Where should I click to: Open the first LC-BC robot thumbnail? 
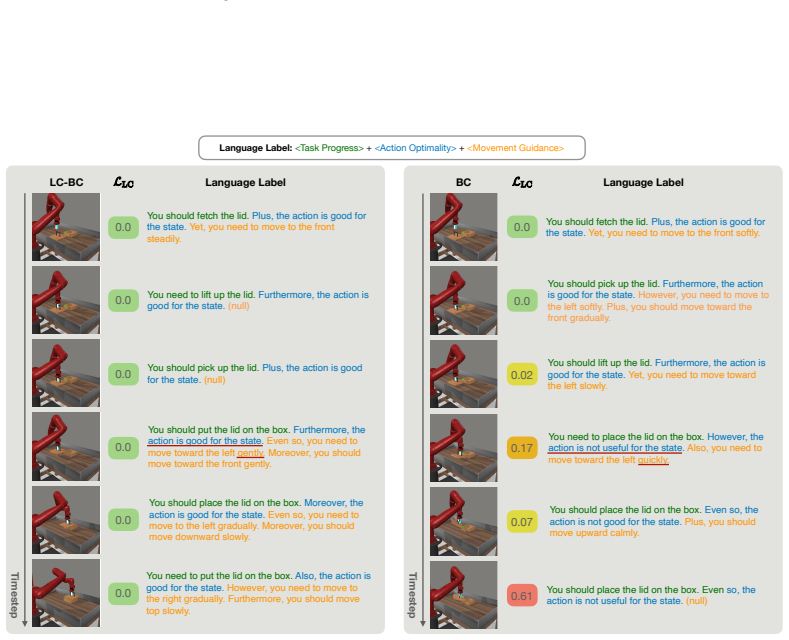66,227
